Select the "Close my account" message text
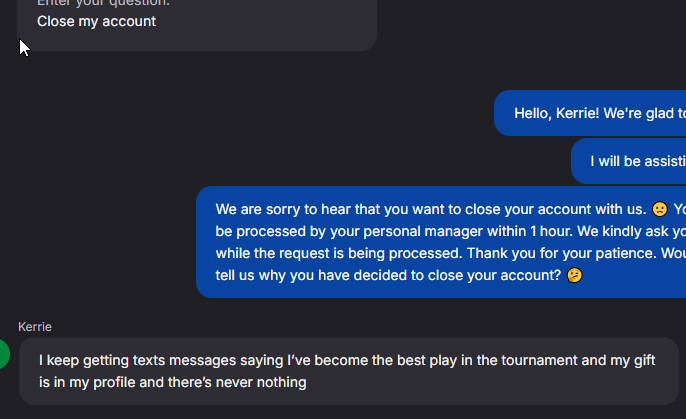 pyautogui.click(x=96, y=21)
